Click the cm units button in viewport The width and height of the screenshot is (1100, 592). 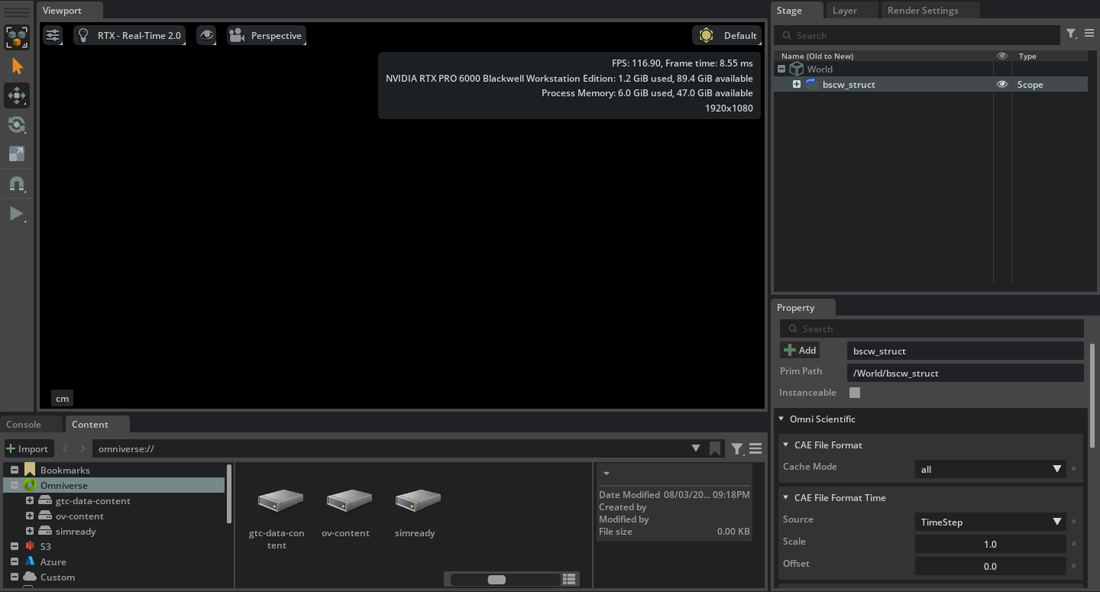[x=62, y=398]
